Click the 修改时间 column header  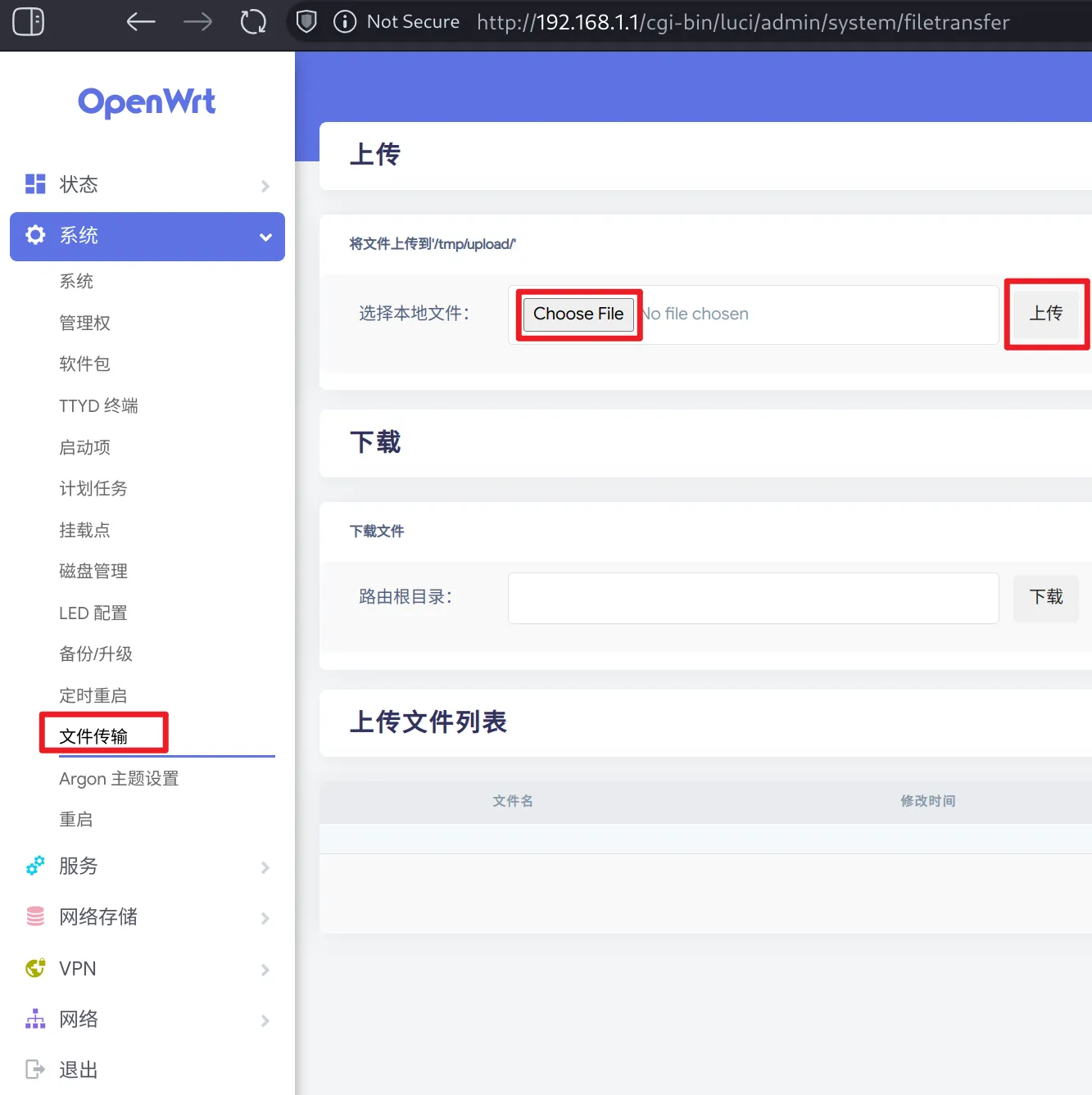[928, 801]
